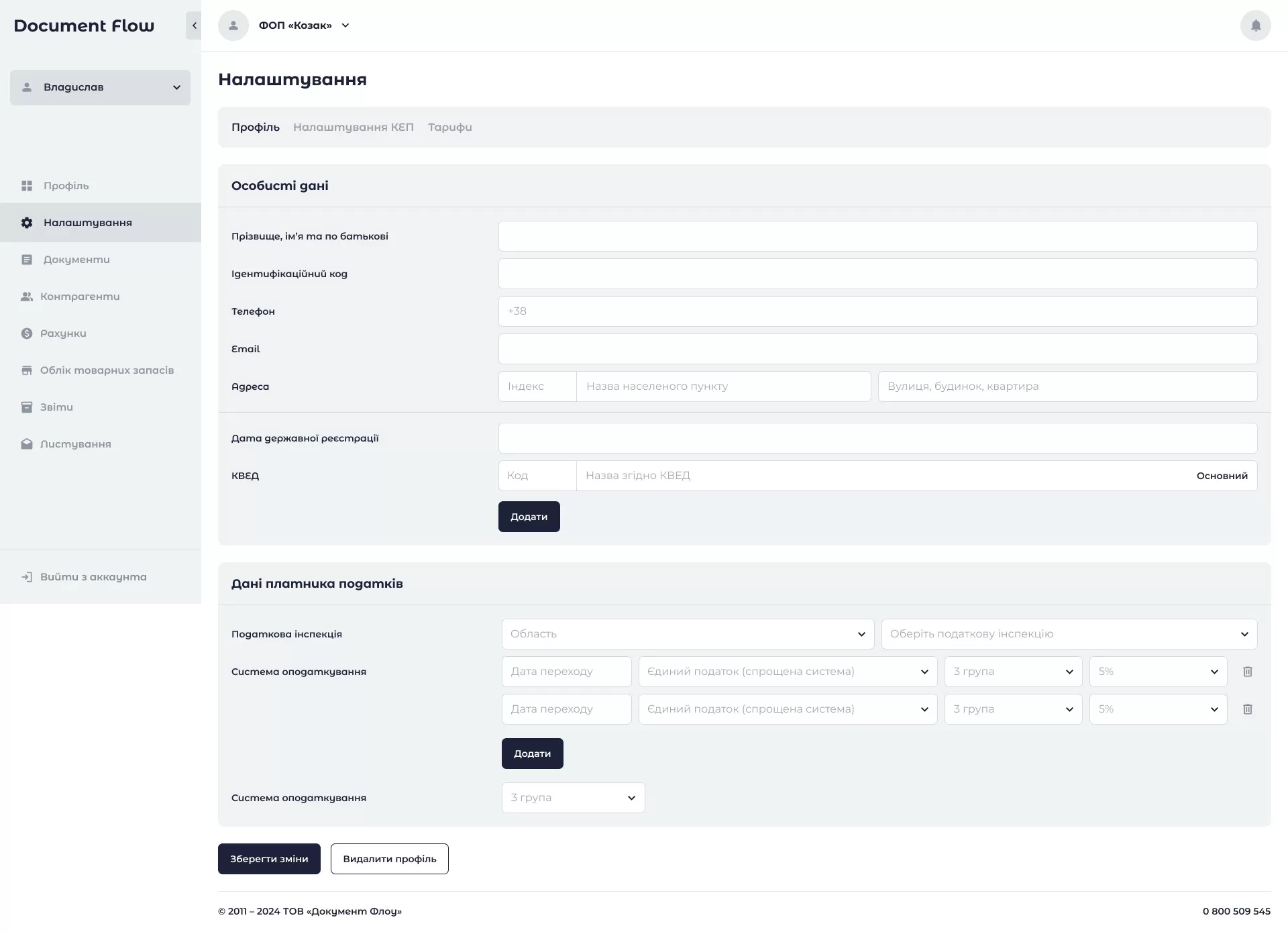This screenshot has height=934, width=1288.
Task: Open first row 3 група dropdown
Action: [x=1013, y=672]
